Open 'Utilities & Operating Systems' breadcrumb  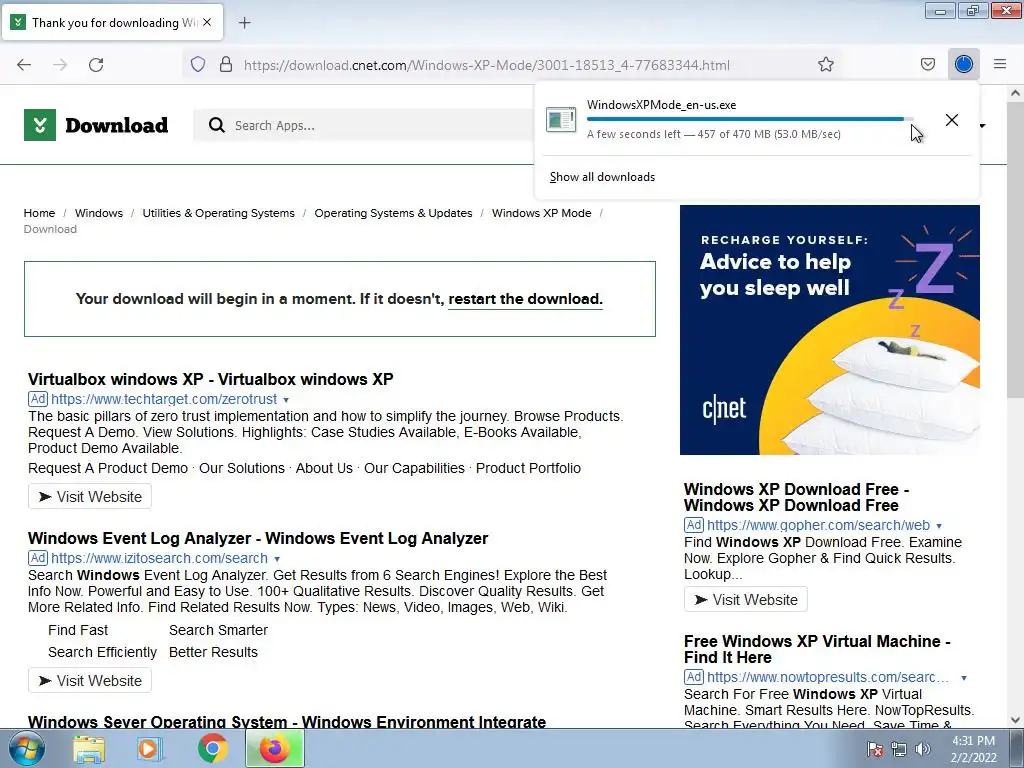point(218,213)
